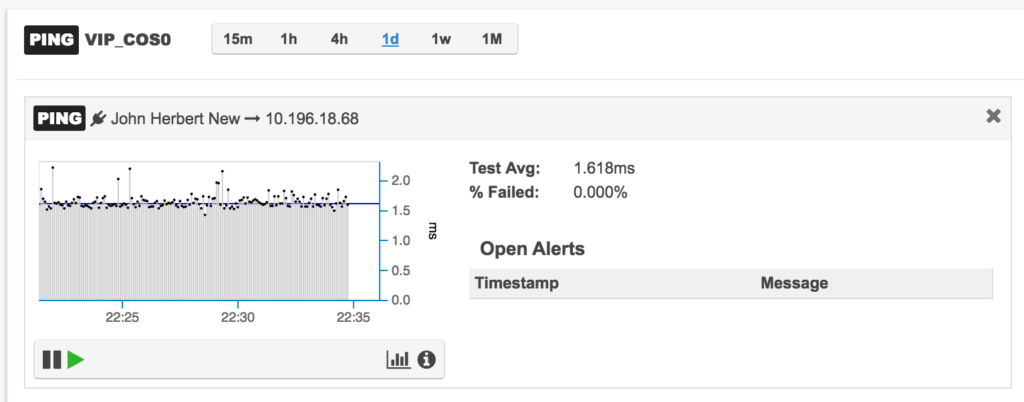Open the bar chart statistics icon

pyautogui.click(x=398, y=359)
